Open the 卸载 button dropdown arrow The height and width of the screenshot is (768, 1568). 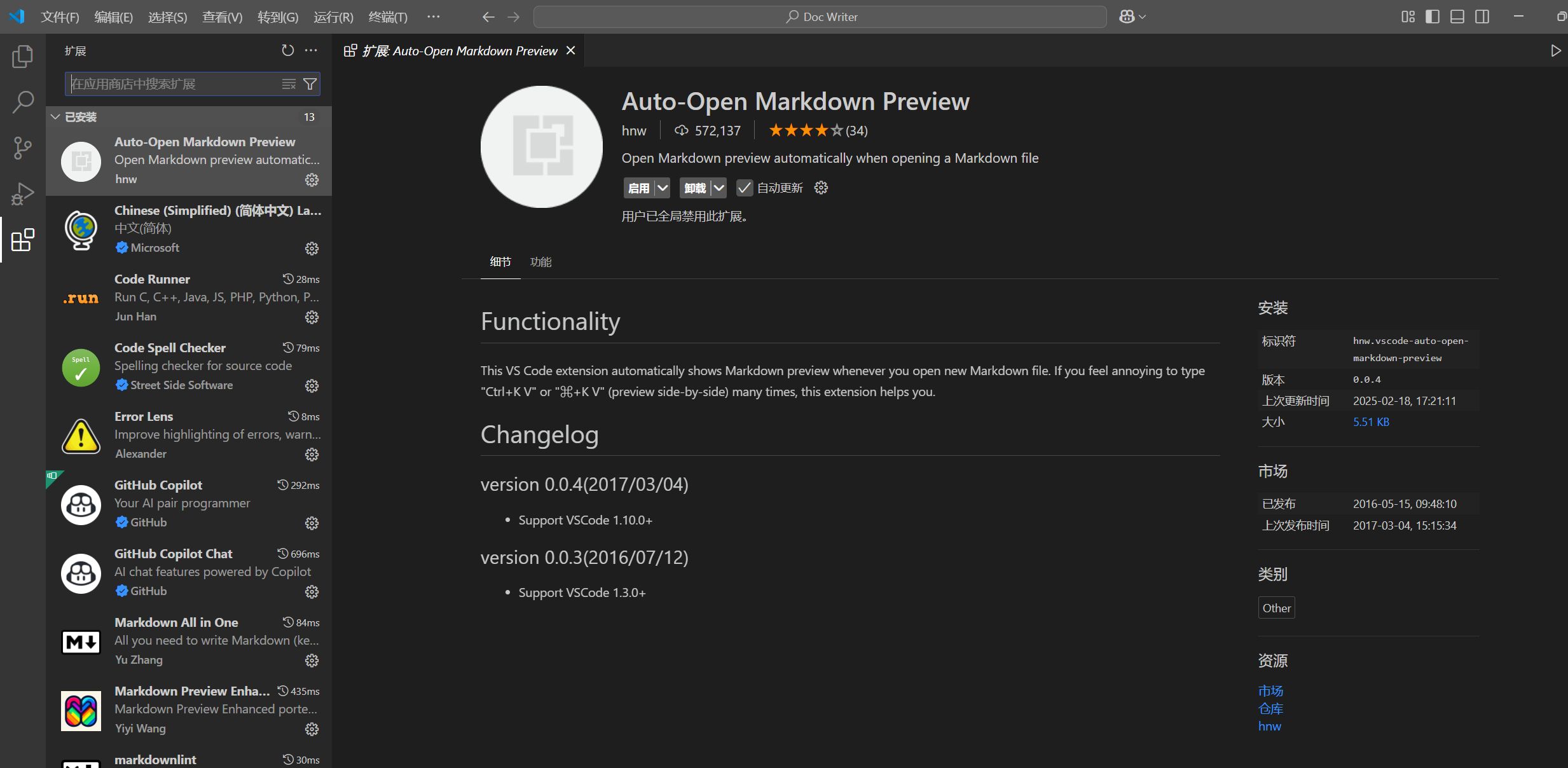pyautogui.click(x=718, y=188)
